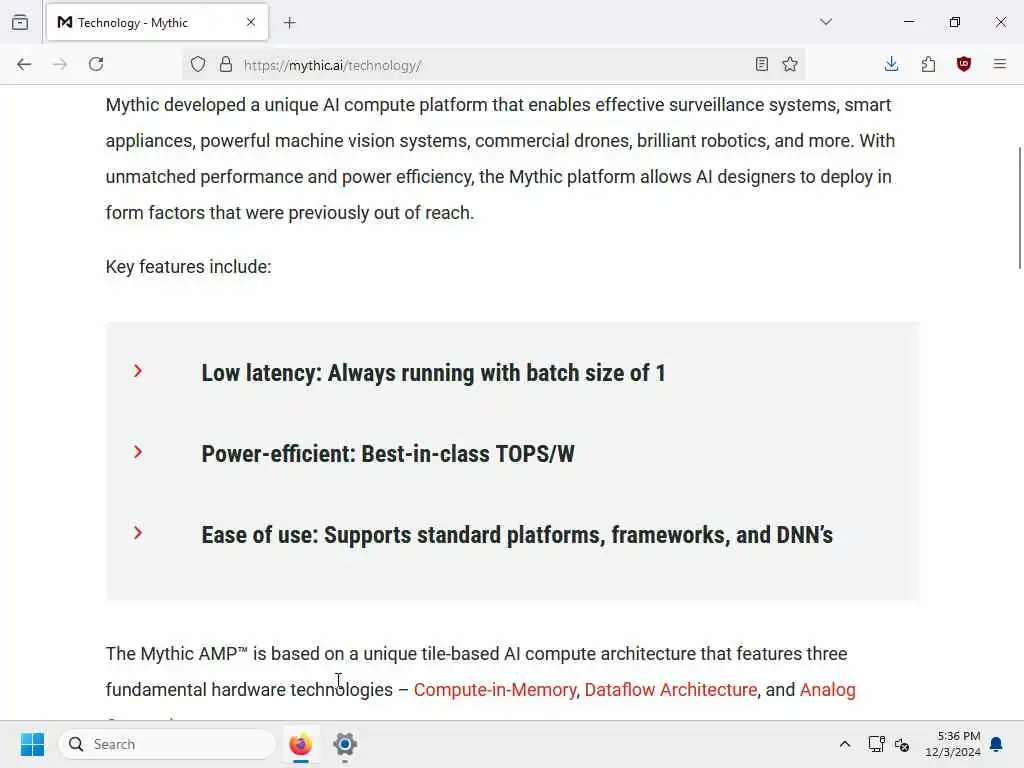Viewport: 1024px width, 768px height.
Task: Close the Technology - Mythic tab
Action: coord(251,22)
